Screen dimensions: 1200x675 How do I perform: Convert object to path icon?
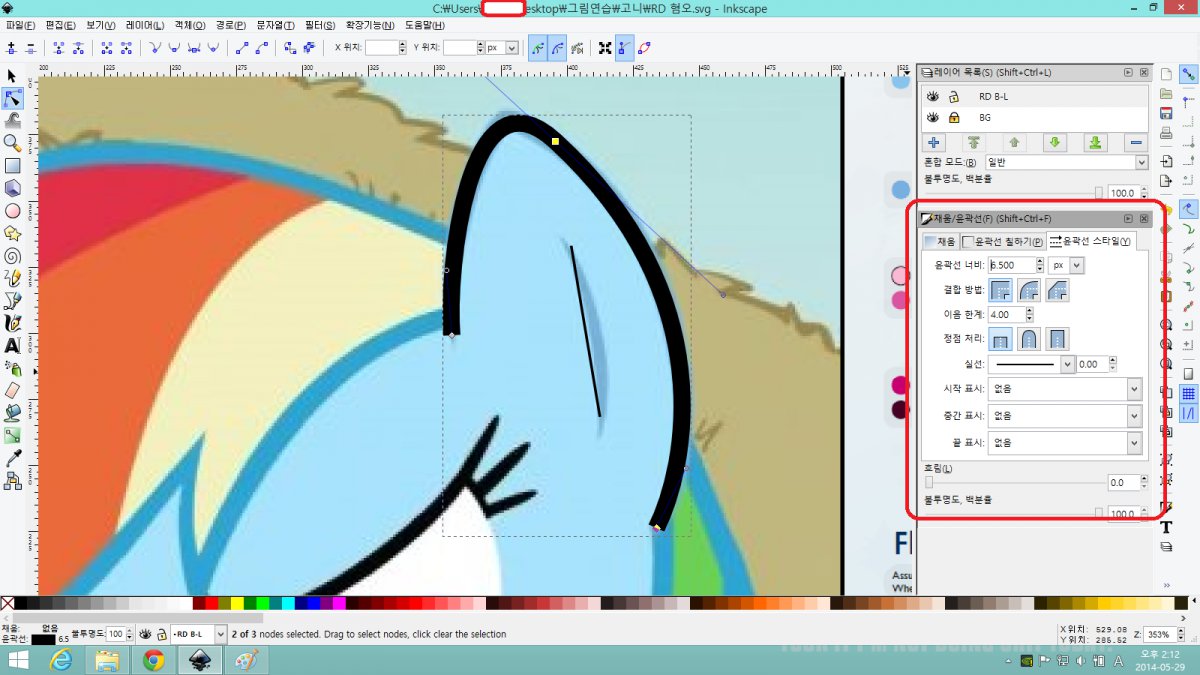[x=290, y=47]
